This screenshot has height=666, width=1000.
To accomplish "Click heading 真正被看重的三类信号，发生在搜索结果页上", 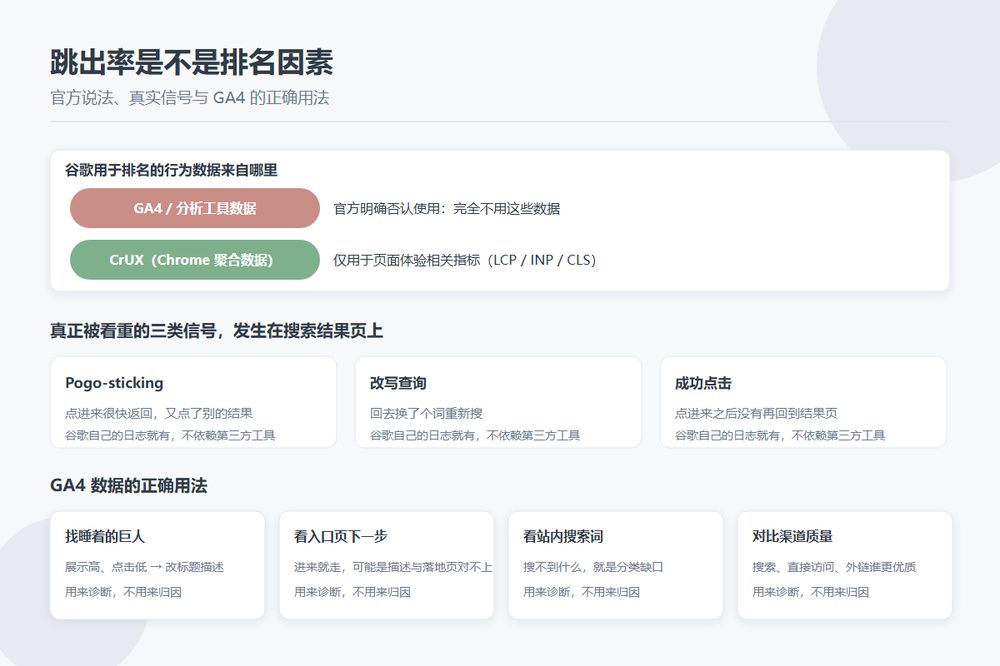I will coord(216,330).
